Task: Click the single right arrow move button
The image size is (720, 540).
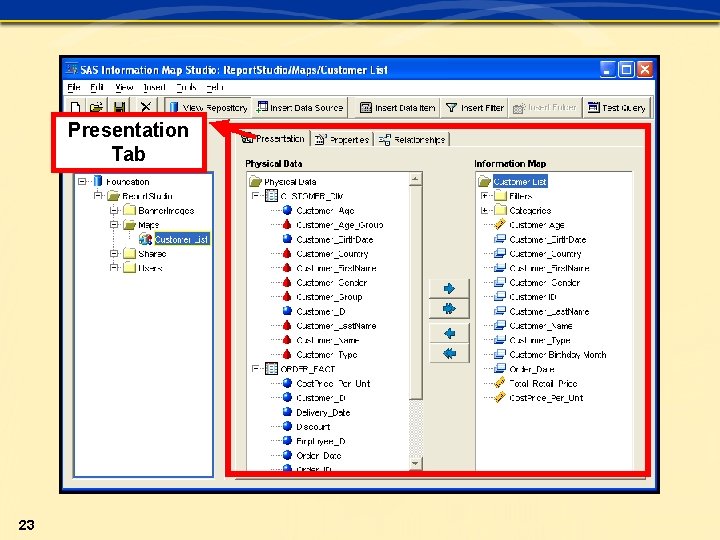Action: (x=449, y=288)
